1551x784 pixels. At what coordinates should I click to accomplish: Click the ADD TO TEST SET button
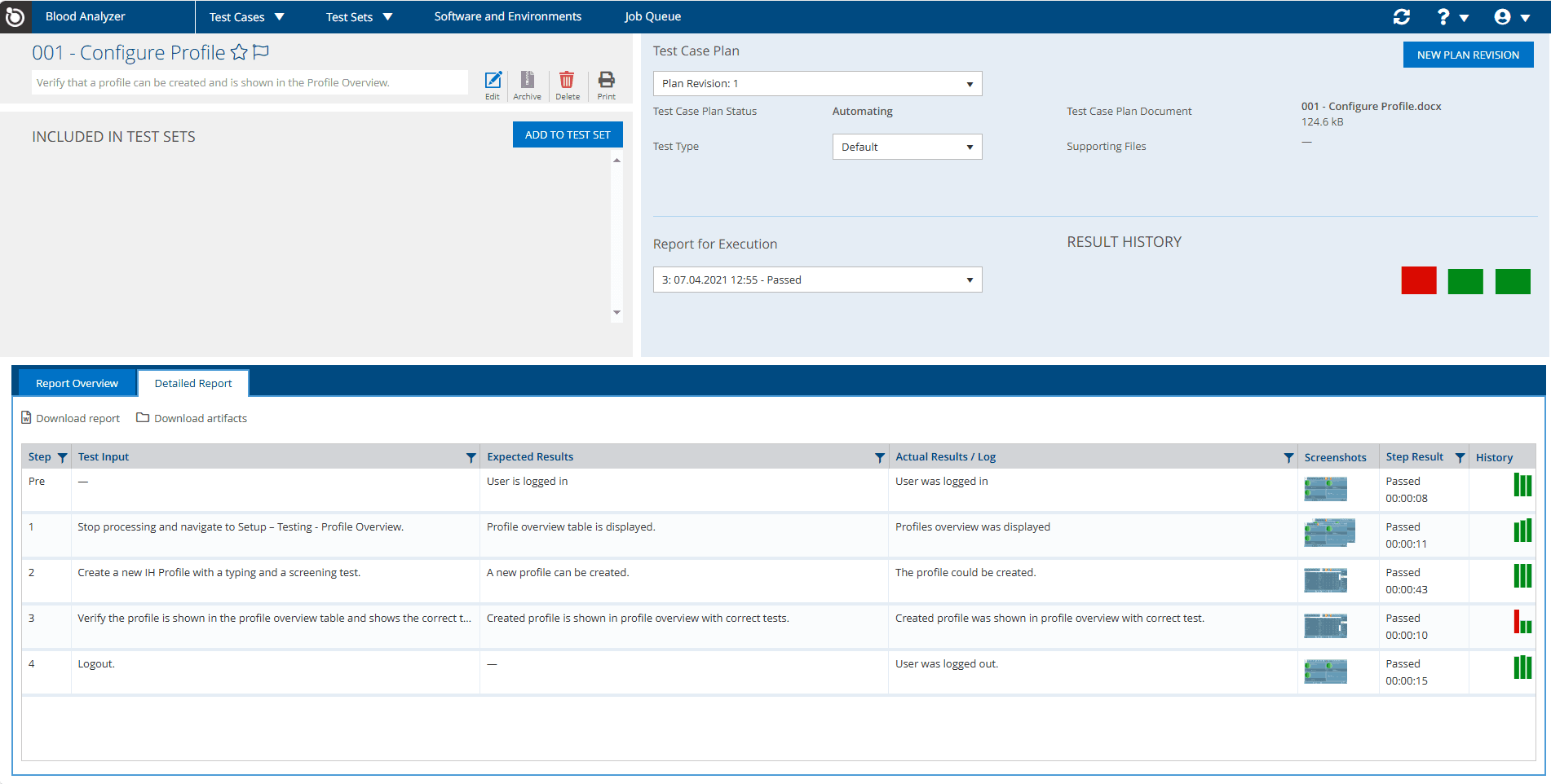(568, 135)
